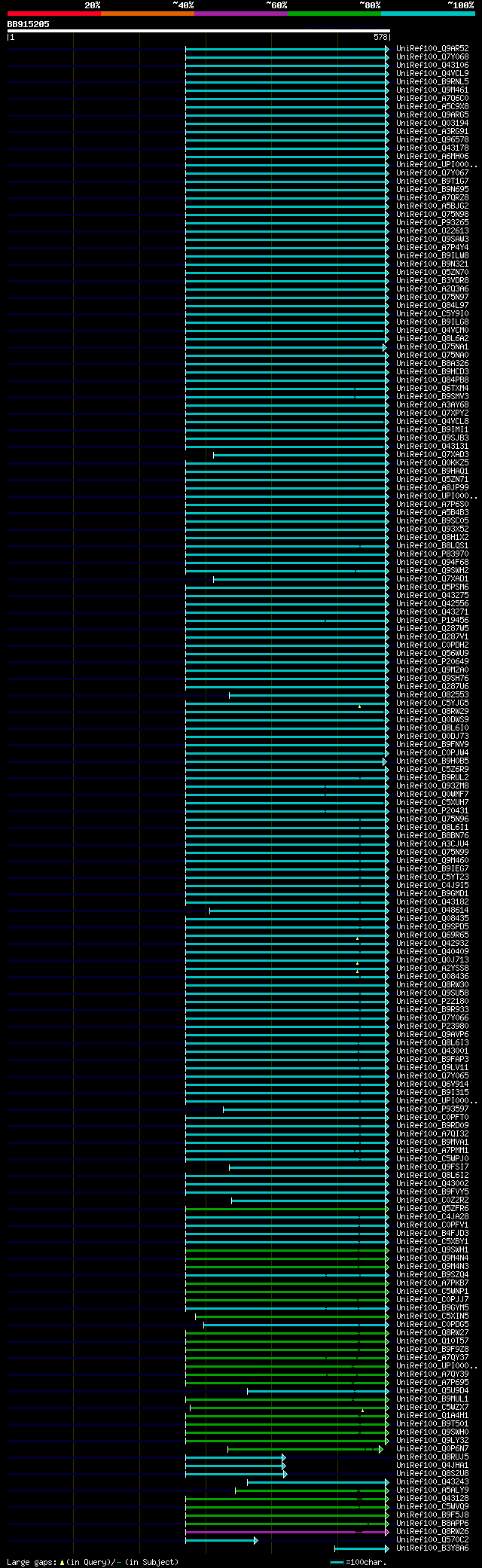Screen dimensions: 482x1568
Task: Select the UniRef100_B3Y8A6 label
Action: click(x=432, y=1548)
